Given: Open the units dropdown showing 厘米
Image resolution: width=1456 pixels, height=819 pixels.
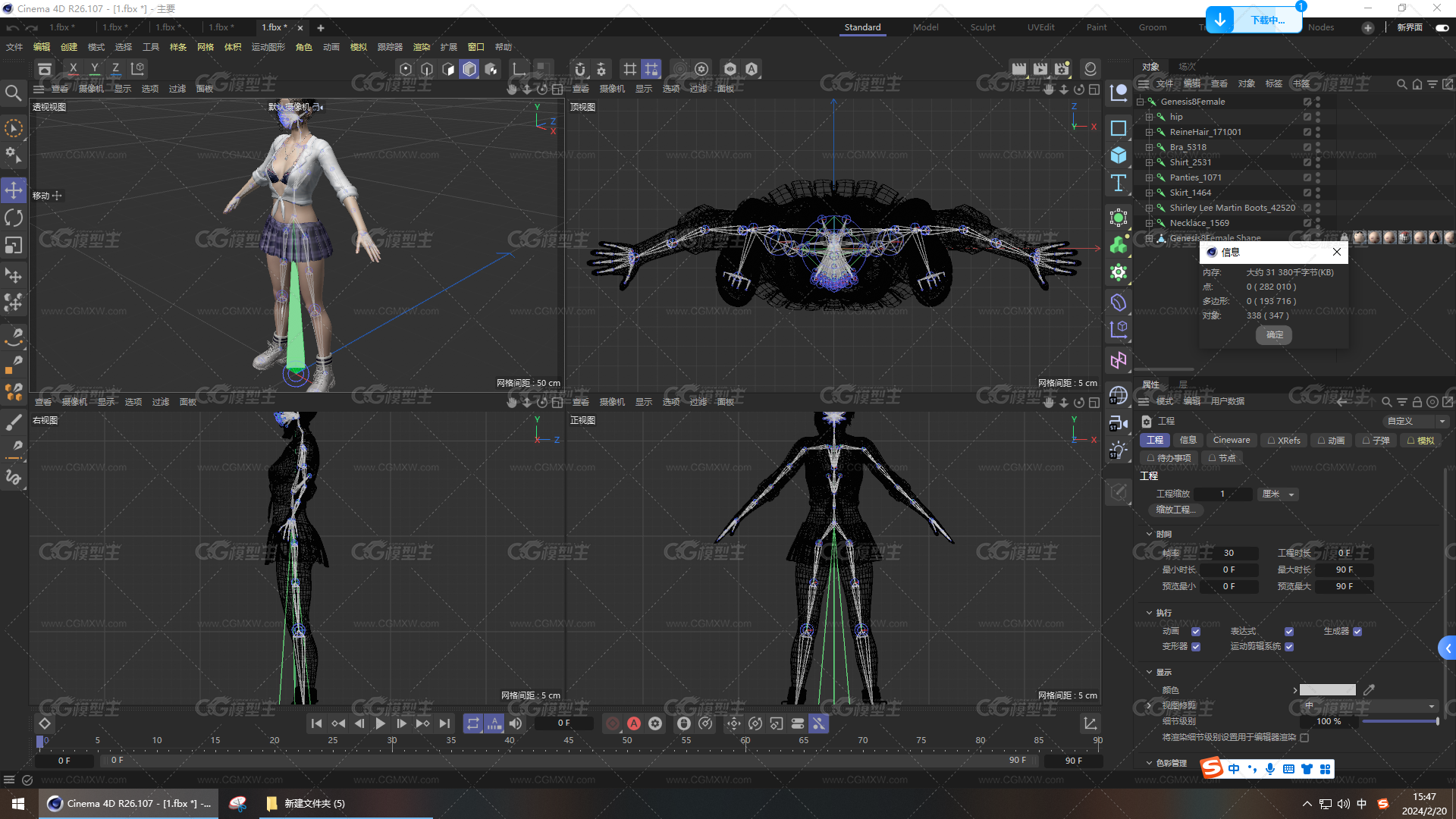Looking at the screenshot, I should (x=1278, y=494).
